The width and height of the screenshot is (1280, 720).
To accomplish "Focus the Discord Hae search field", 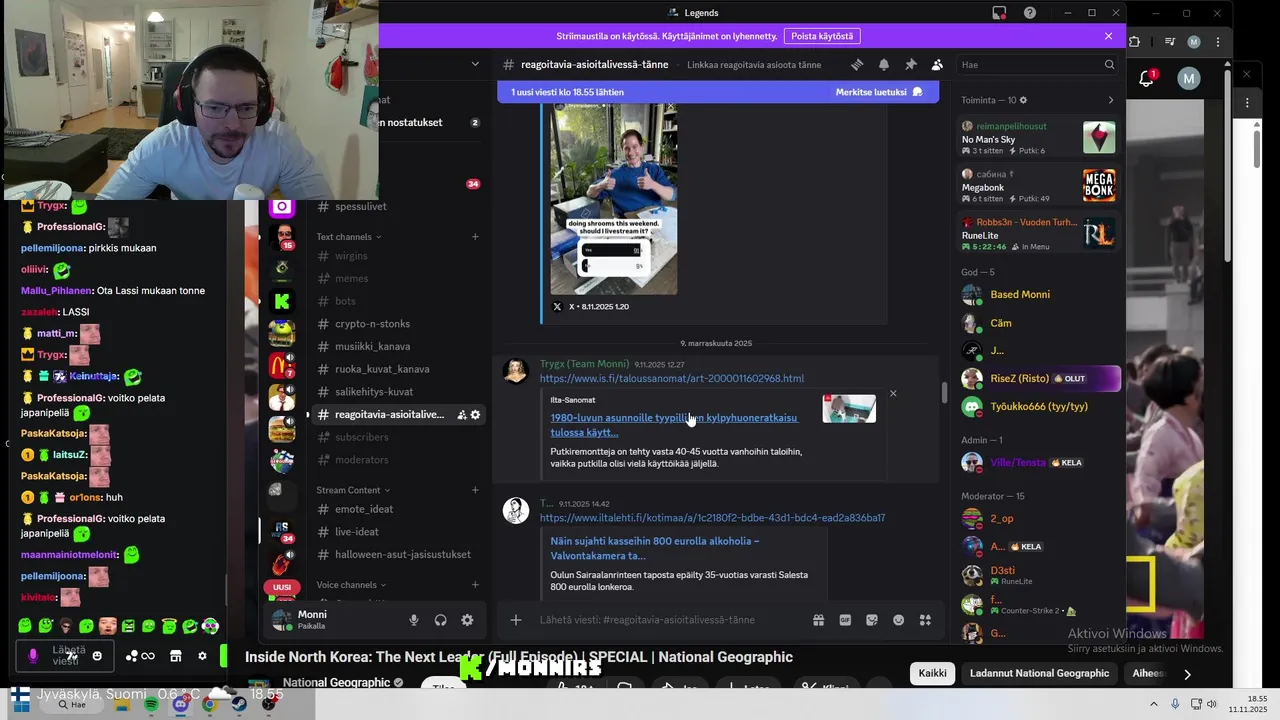I will (x=1037, y=64).
